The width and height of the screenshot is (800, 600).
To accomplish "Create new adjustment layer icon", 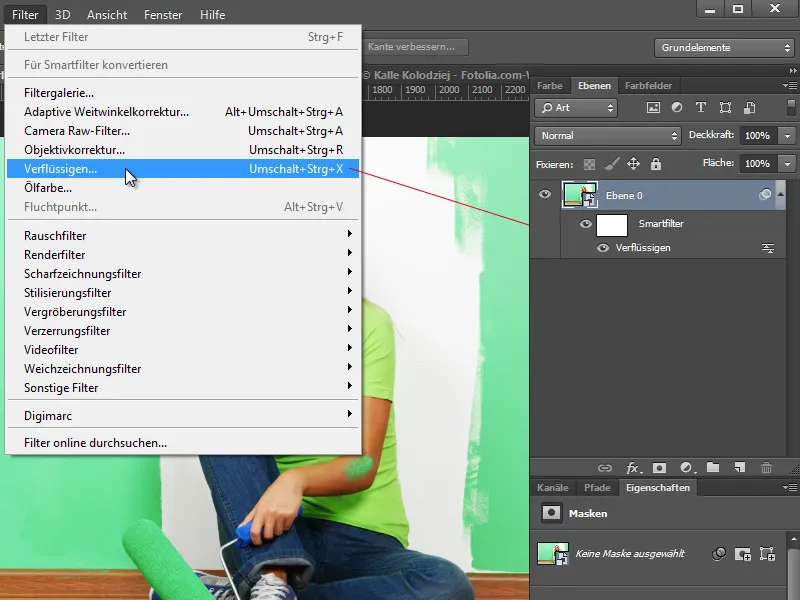I will 687,468.
